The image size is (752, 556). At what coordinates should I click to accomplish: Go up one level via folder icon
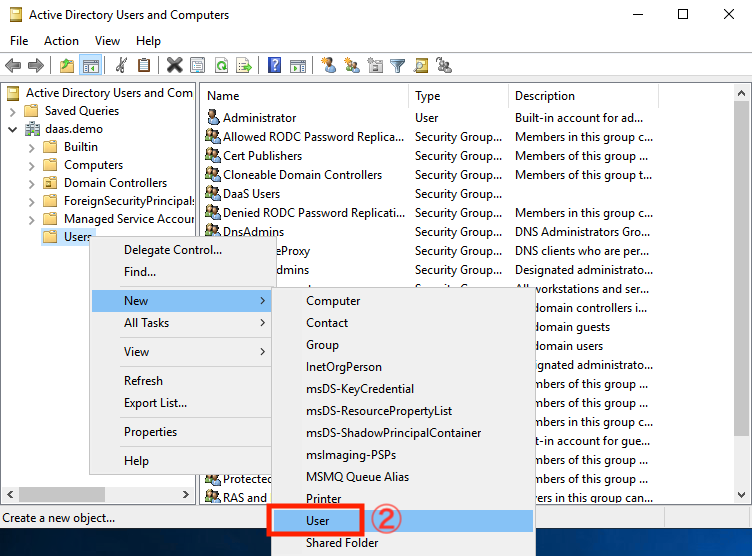coord(67,65)
